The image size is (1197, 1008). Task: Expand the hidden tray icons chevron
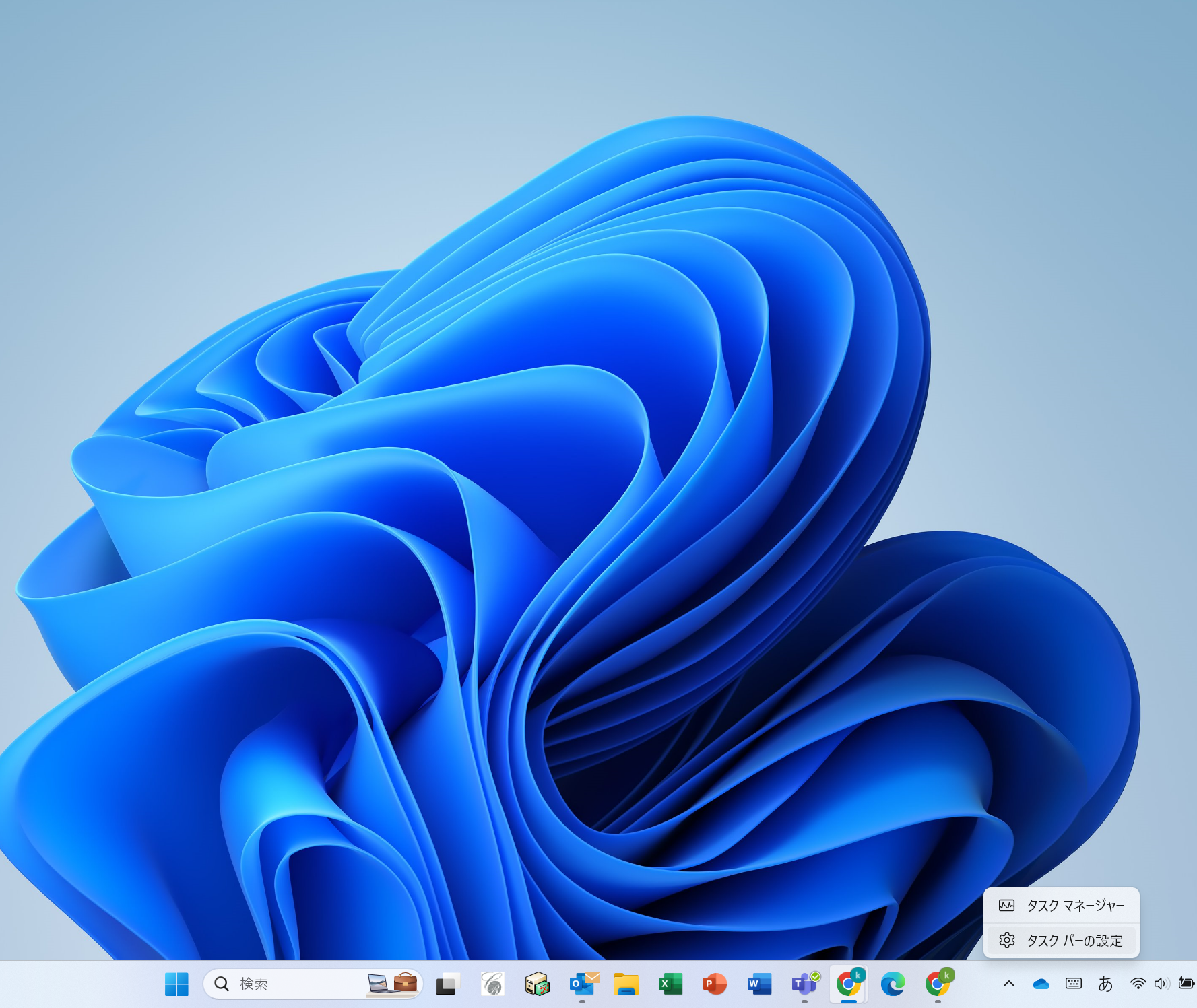[x=1008, y=984]
